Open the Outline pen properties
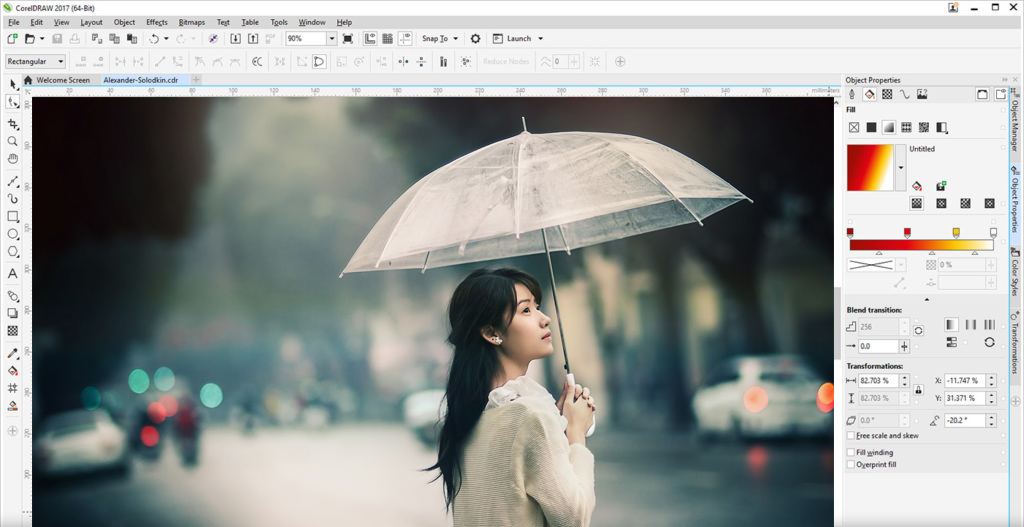 coord(852,94)
